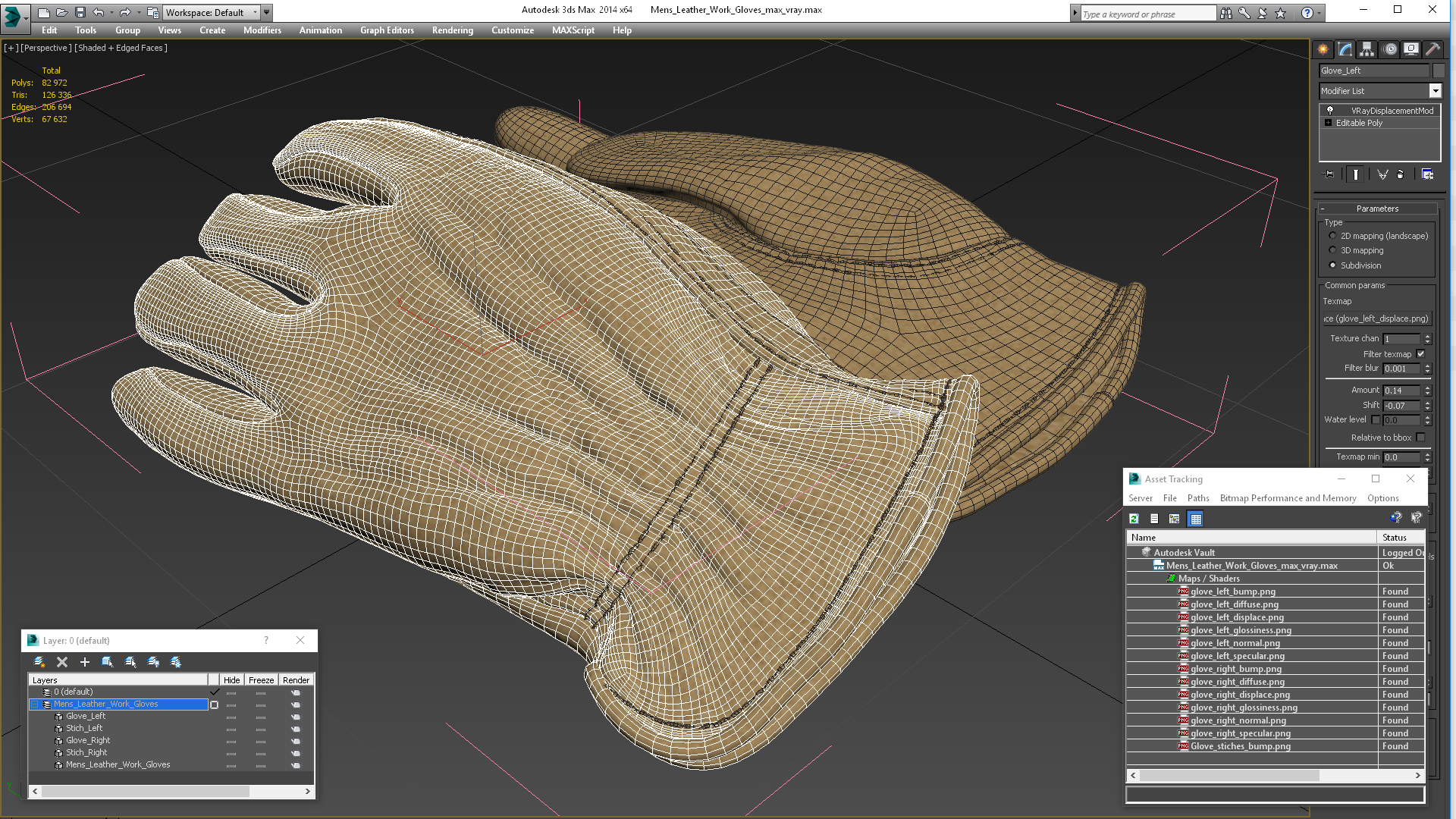Click the Undo history dropdown arrow

tap(111, 12)
